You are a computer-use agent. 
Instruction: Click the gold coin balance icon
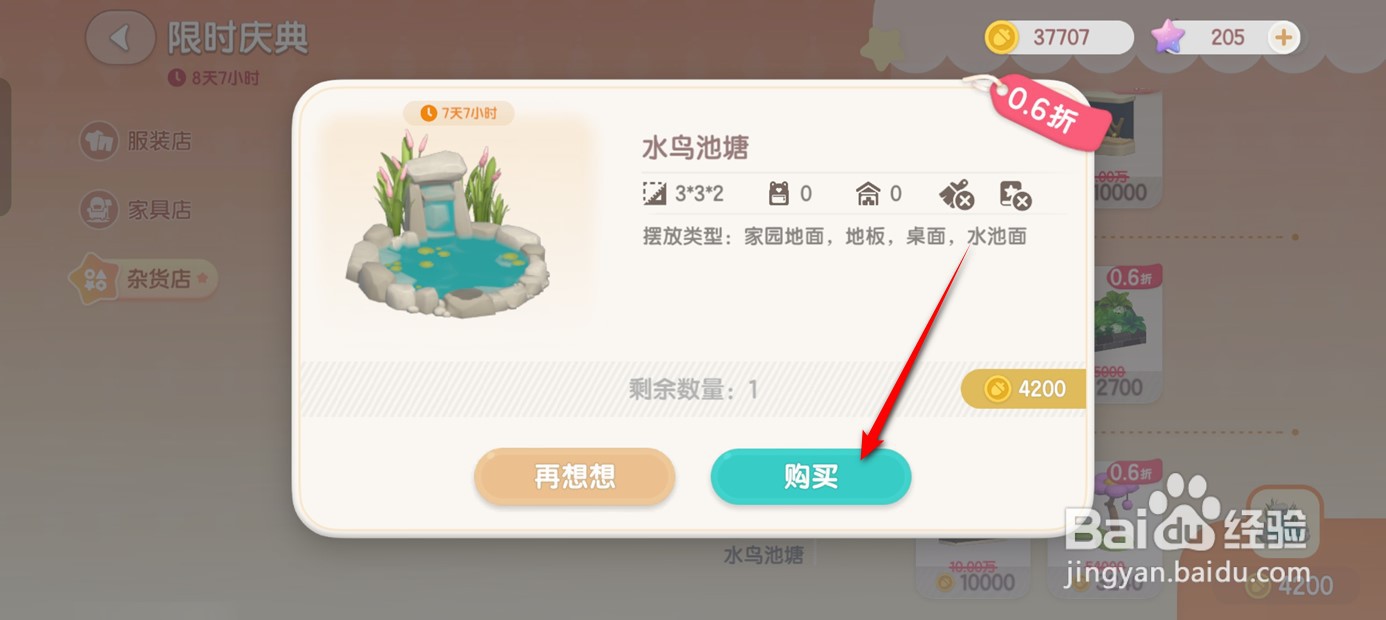tap(1001, 38)
